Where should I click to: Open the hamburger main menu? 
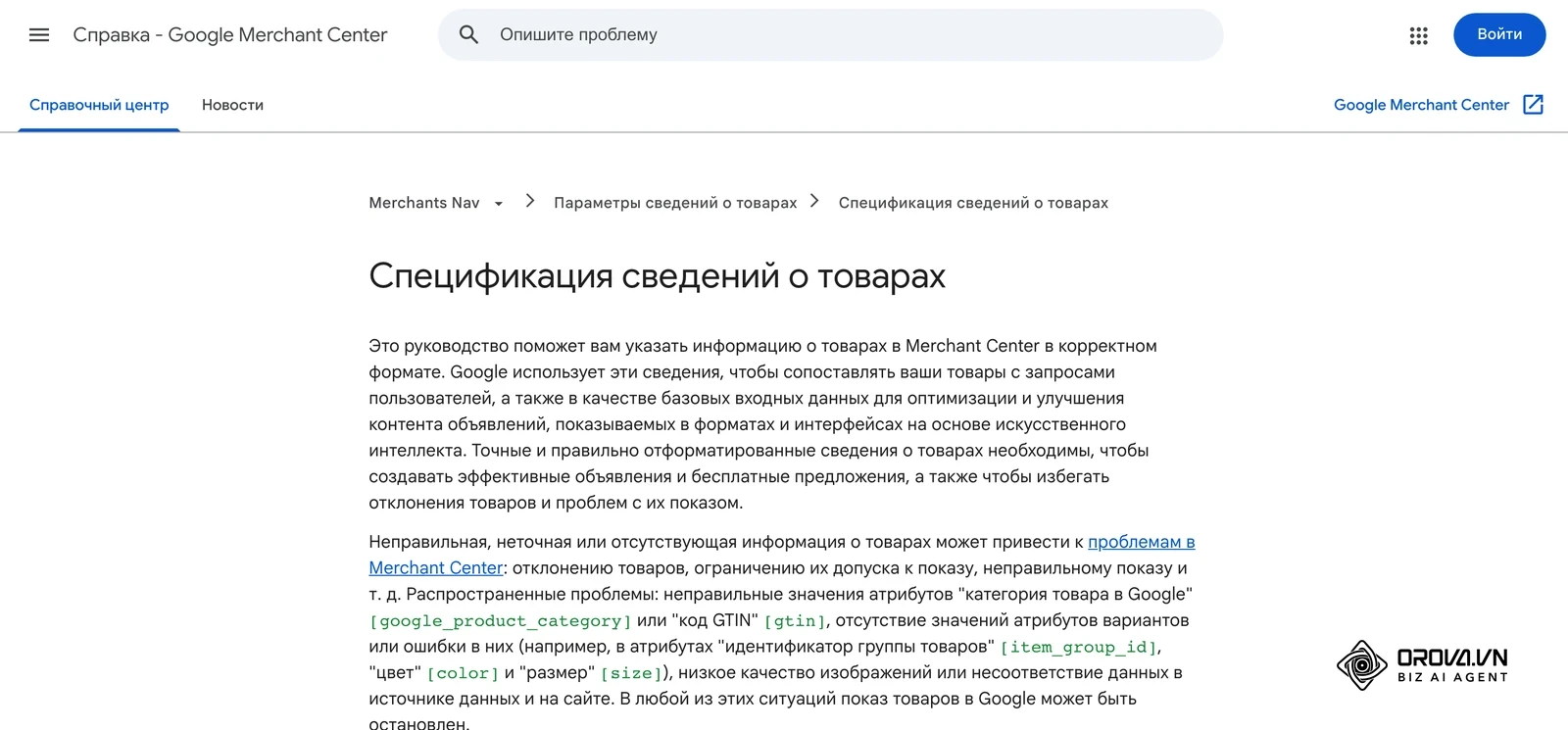[x=39, y=35]
